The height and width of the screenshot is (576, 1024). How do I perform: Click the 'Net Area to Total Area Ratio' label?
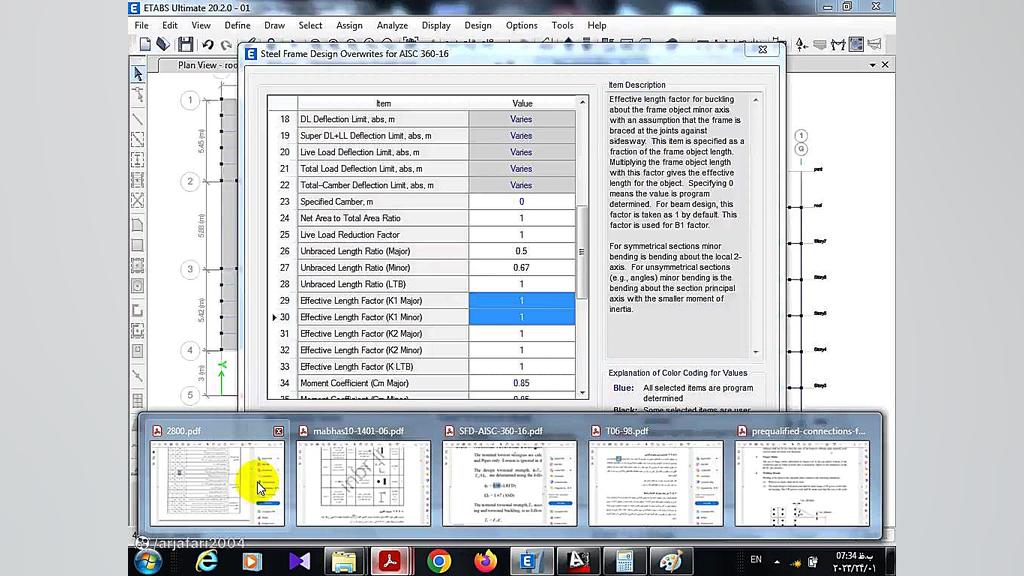pyautogui.click(x=351, y=218)
